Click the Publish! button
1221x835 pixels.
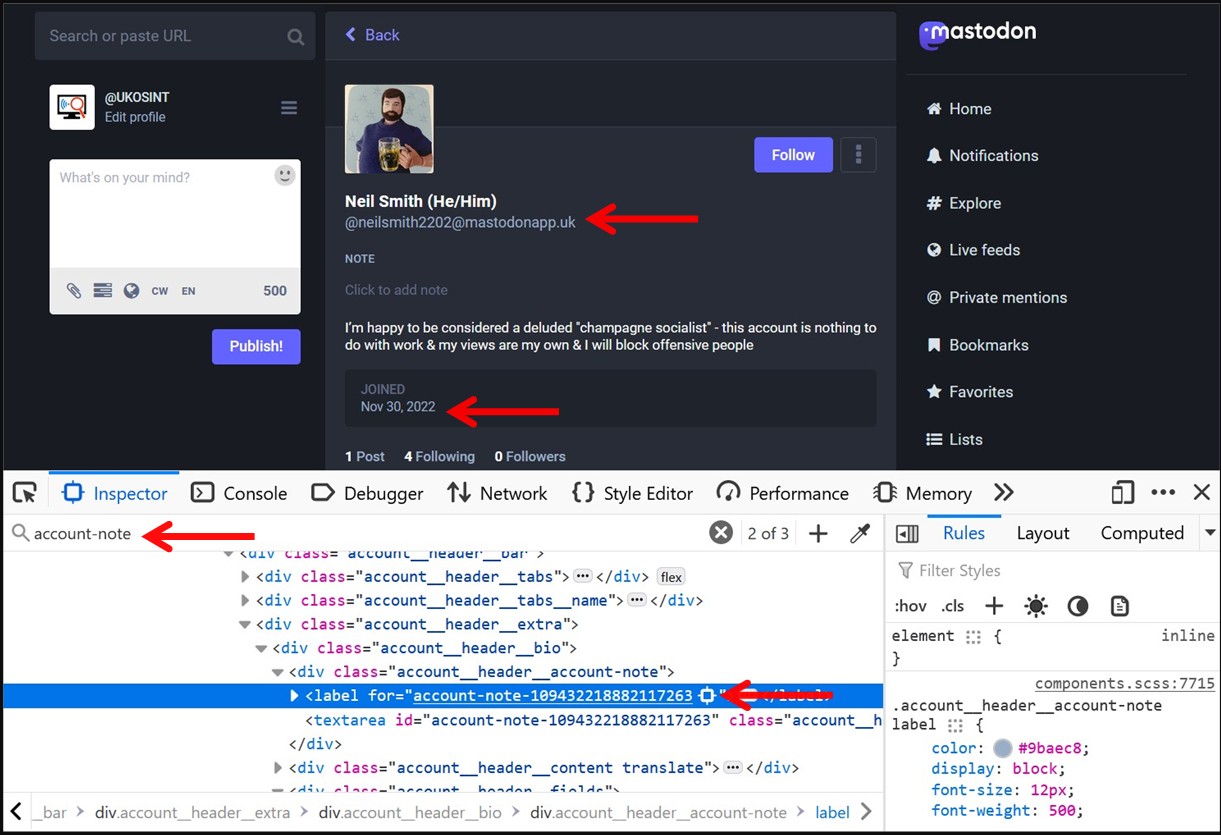[256, 346]
